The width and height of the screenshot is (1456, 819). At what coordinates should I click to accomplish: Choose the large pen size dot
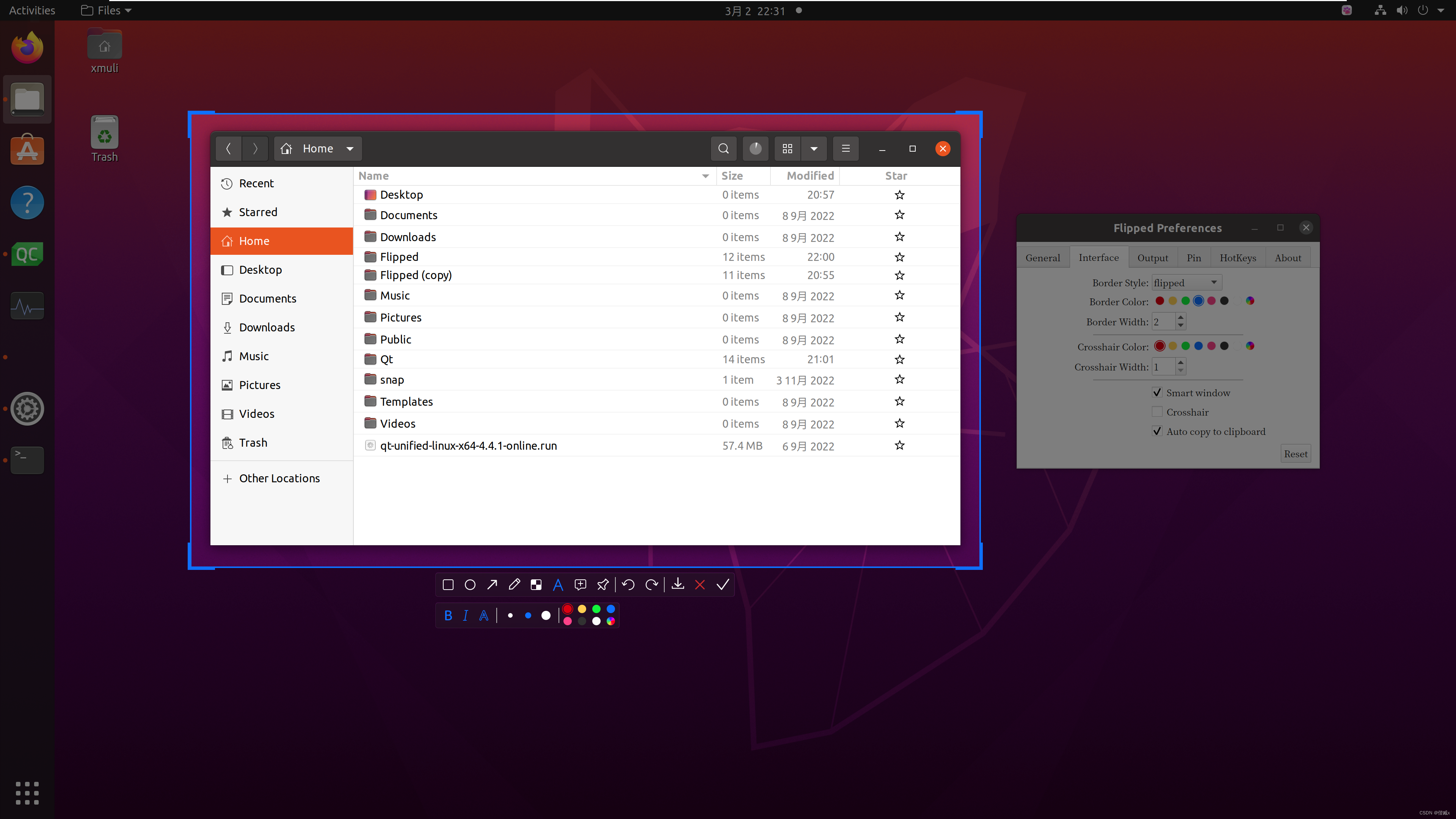pos(546,615)
